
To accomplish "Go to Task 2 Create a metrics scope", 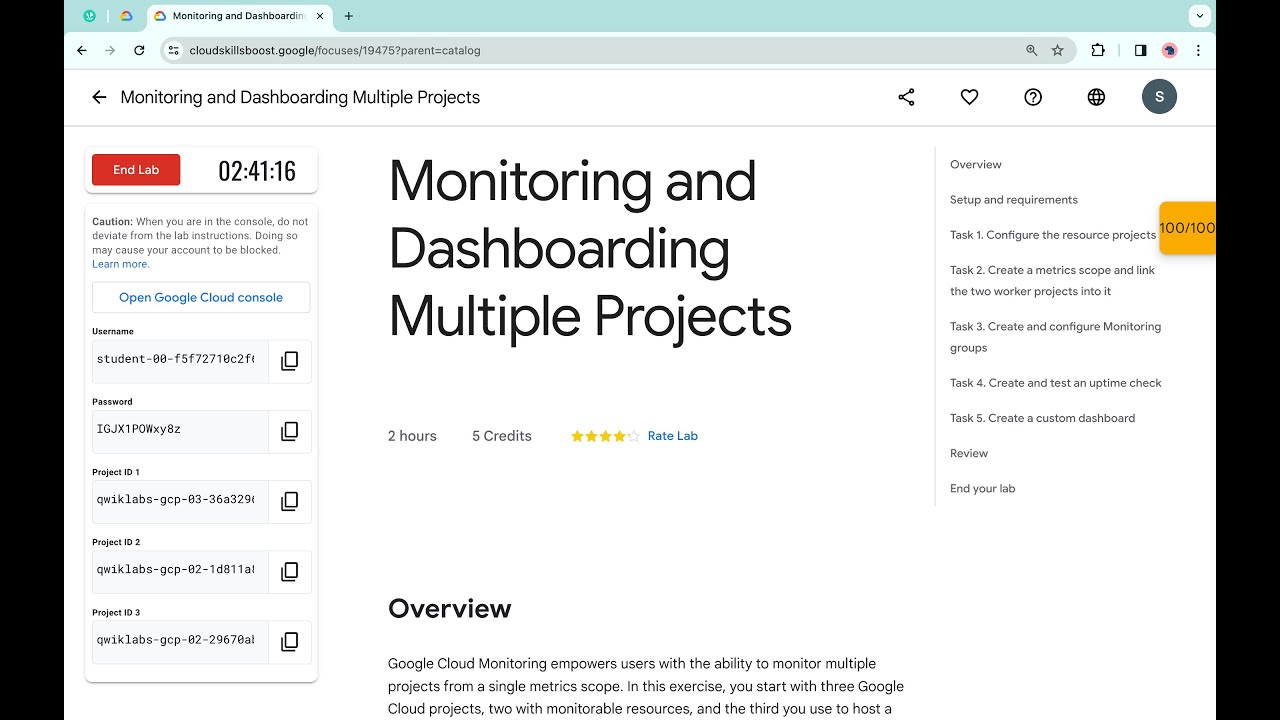I will 1053,281.
